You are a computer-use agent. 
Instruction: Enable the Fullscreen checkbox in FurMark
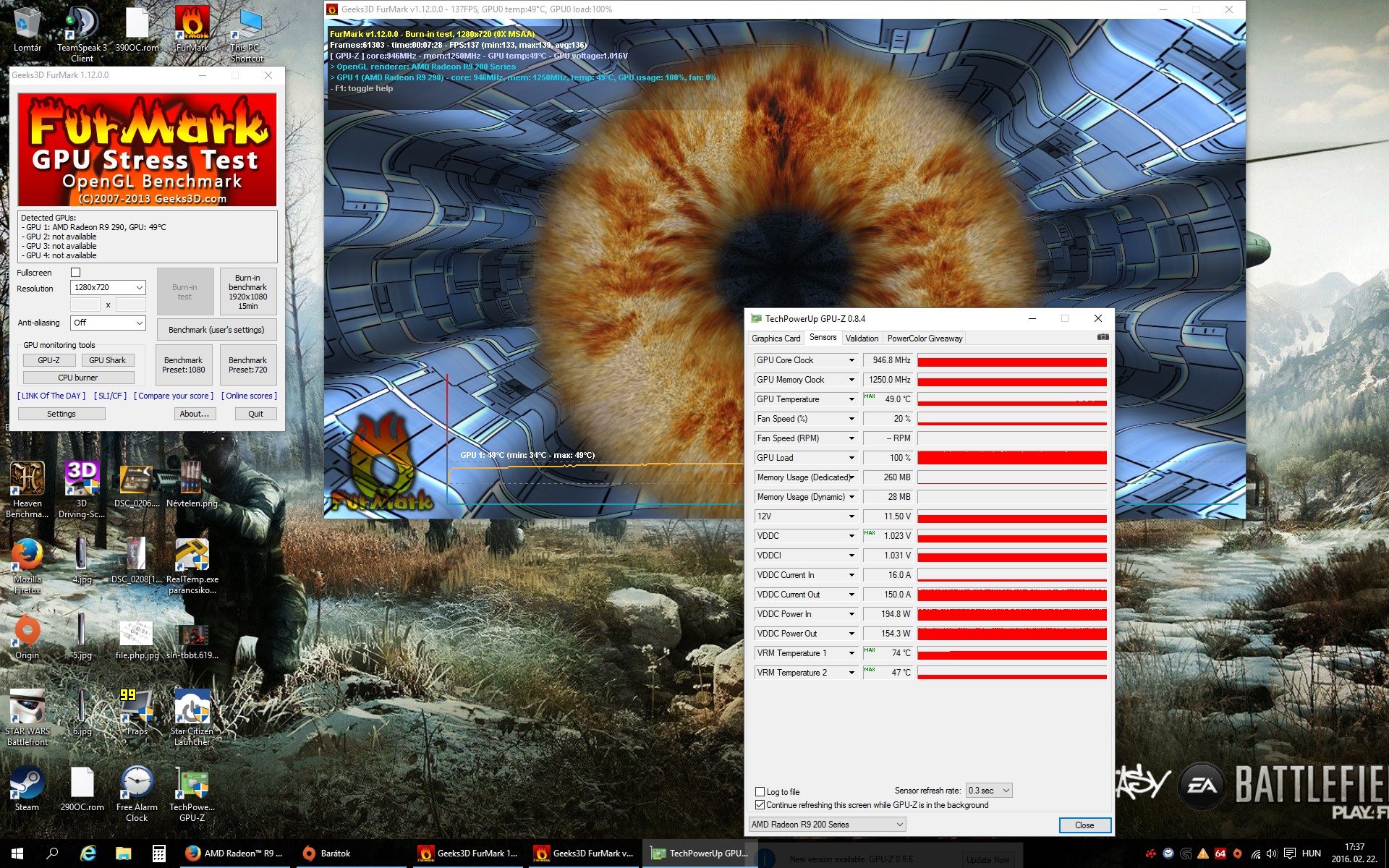pos(75,273)
